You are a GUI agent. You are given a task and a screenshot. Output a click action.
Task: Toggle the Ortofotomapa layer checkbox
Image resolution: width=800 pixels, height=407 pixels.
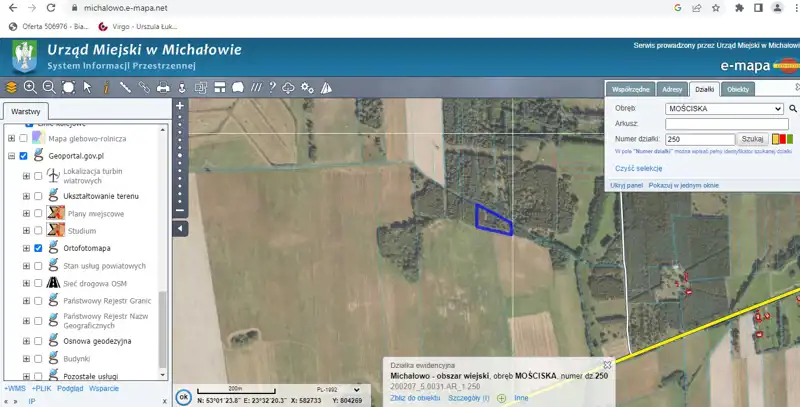point(38,247)
